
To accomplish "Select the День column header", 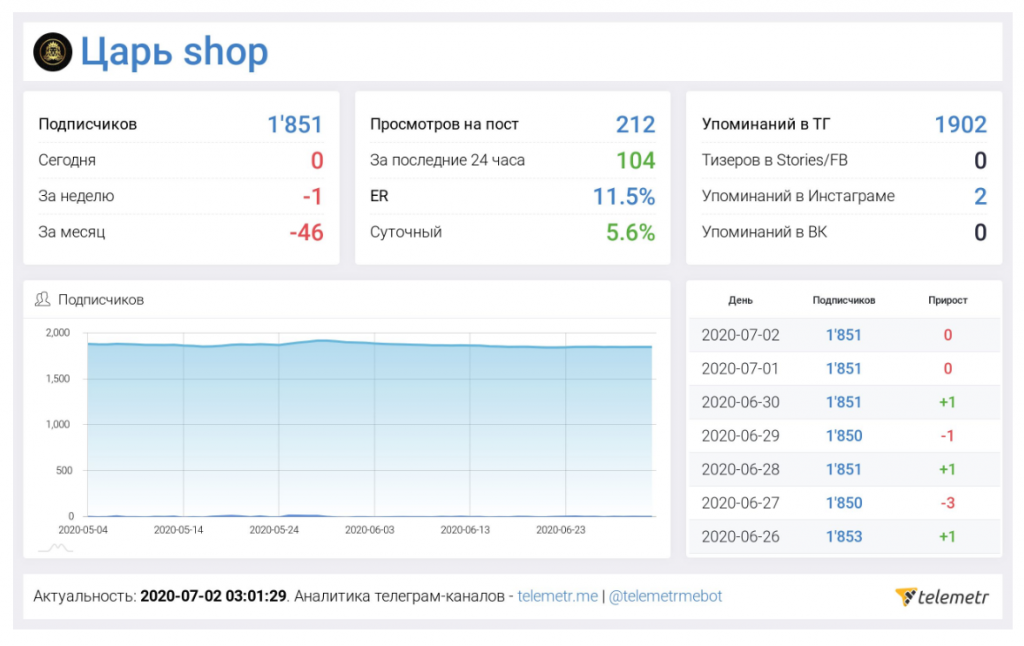I will click(741, 300).
